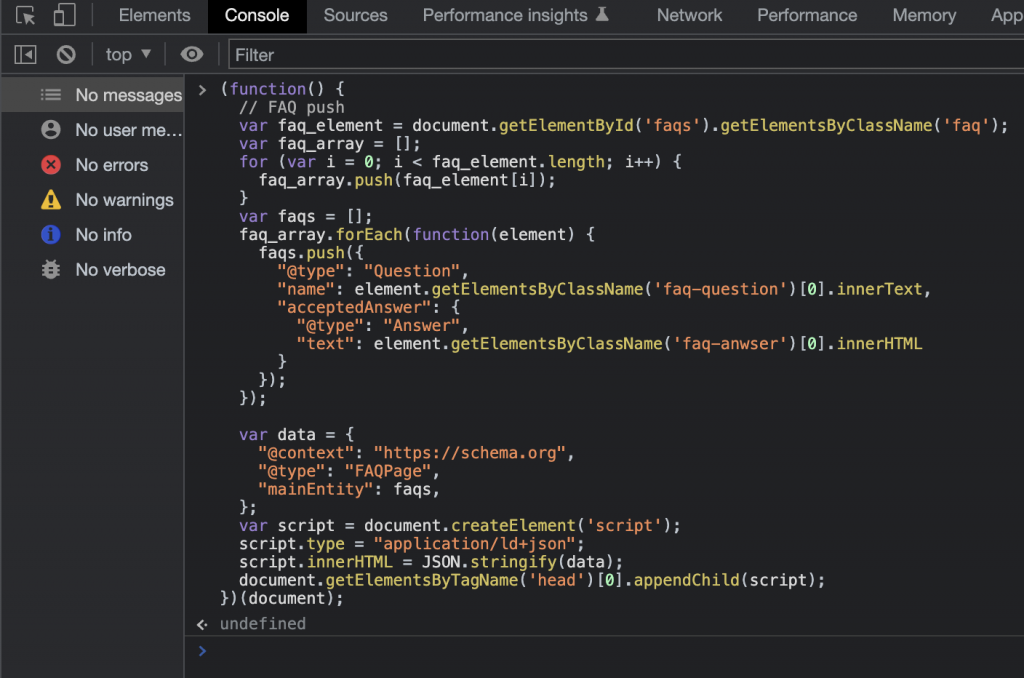Open the Sources tab
1024x678 pixels.
click(x=355, y=16)
